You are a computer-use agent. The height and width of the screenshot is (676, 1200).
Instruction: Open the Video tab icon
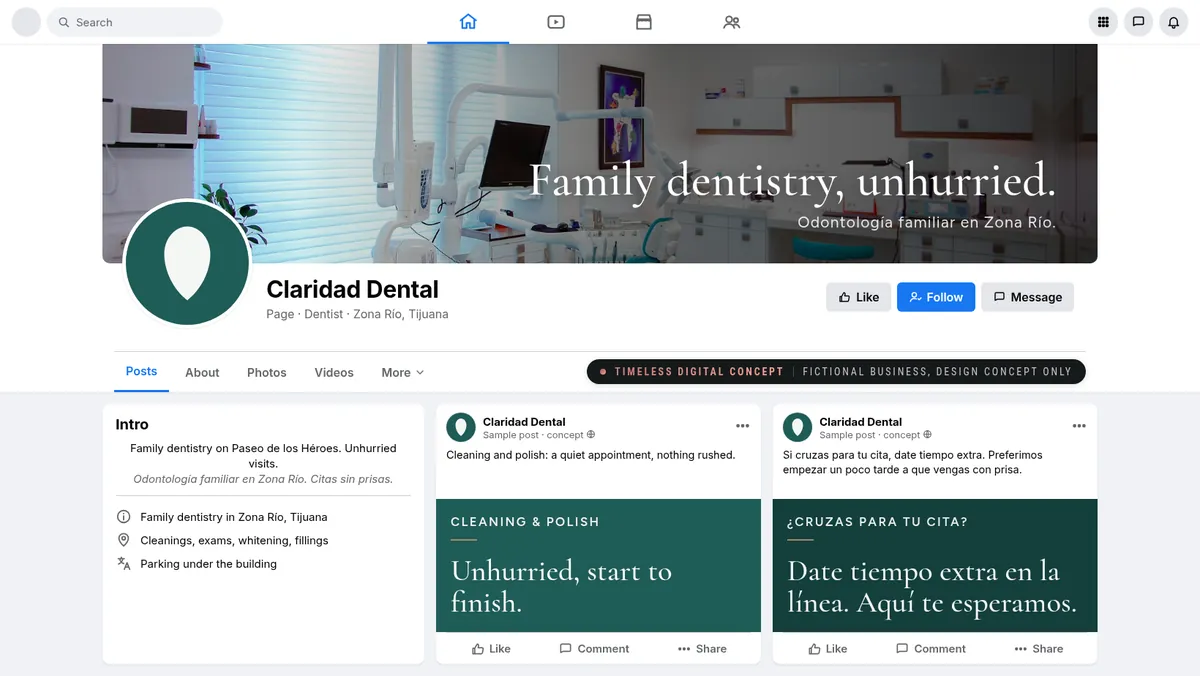point(556,22)
